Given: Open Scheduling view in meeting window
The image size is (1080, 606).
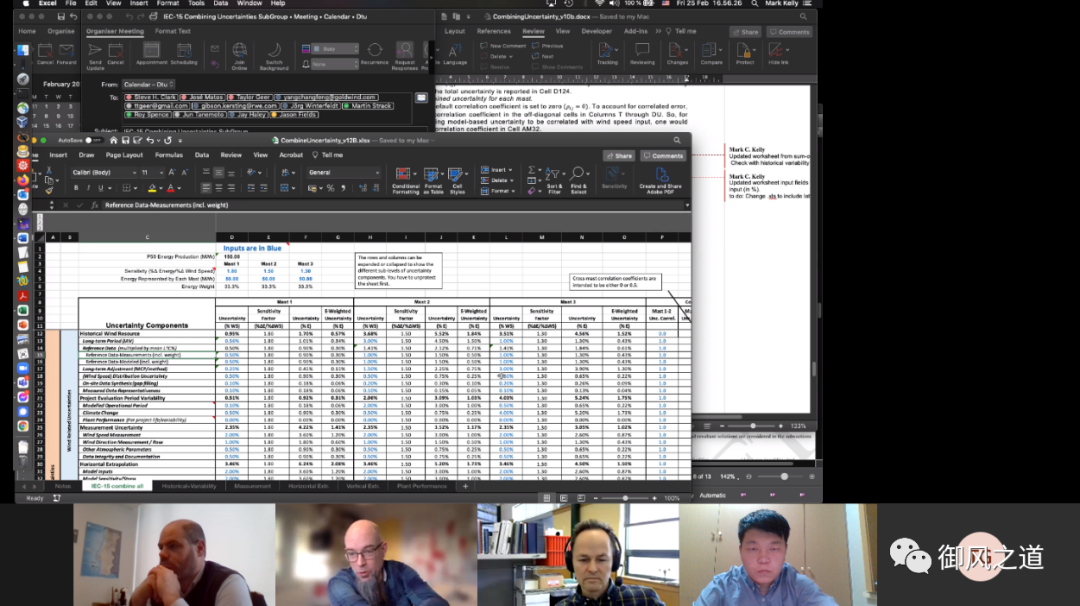Looking at the screenshot, I should pos(183,54).
